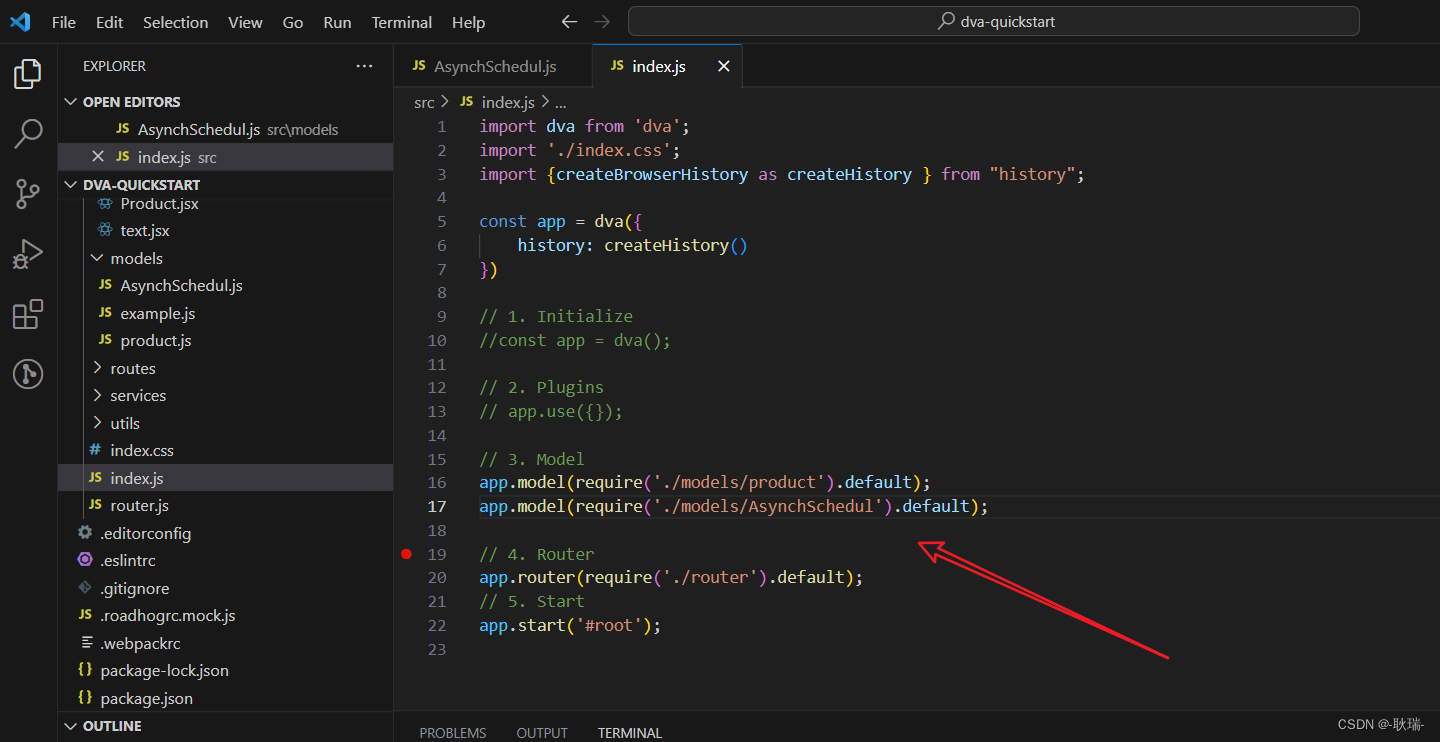Click the React icon beside Product.jsx
The image size is (1440, 742).
(x=106, y=203)
